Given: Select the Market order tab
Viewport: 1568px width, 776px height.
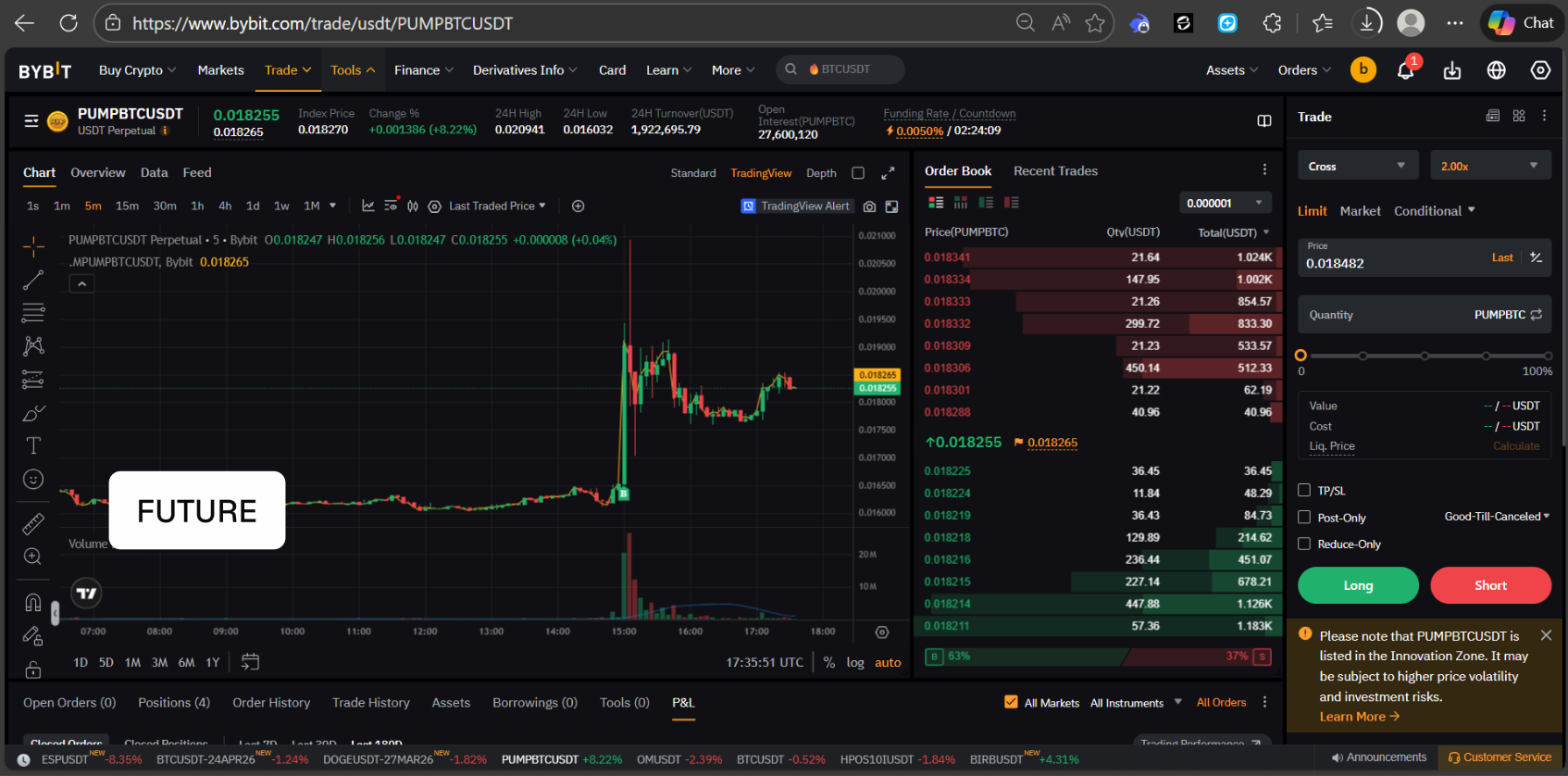Looking at the screenshot, I should (x=1360, y=211).
